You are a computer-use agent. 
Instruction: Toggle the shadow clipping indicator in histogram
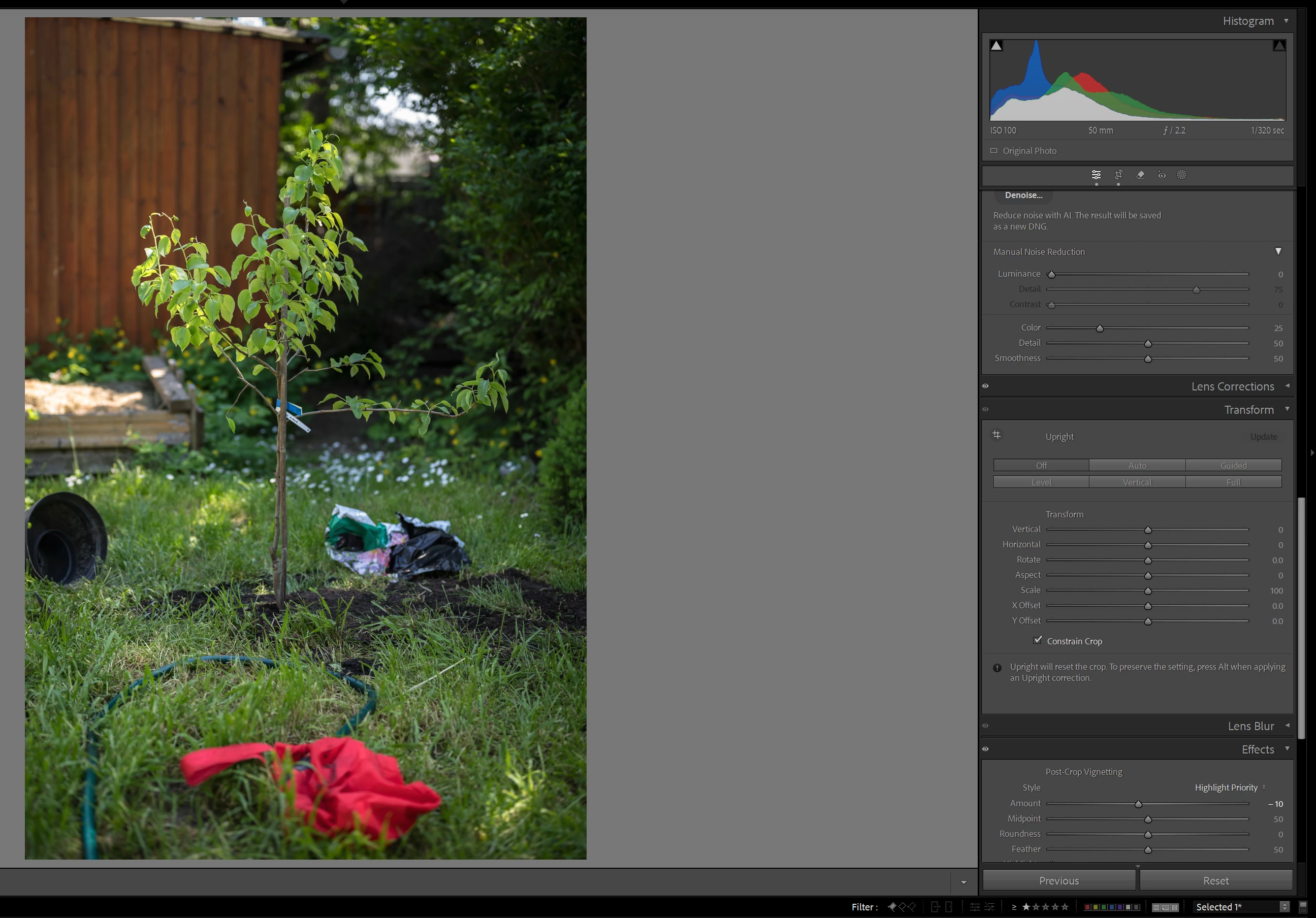coord(996,46)
